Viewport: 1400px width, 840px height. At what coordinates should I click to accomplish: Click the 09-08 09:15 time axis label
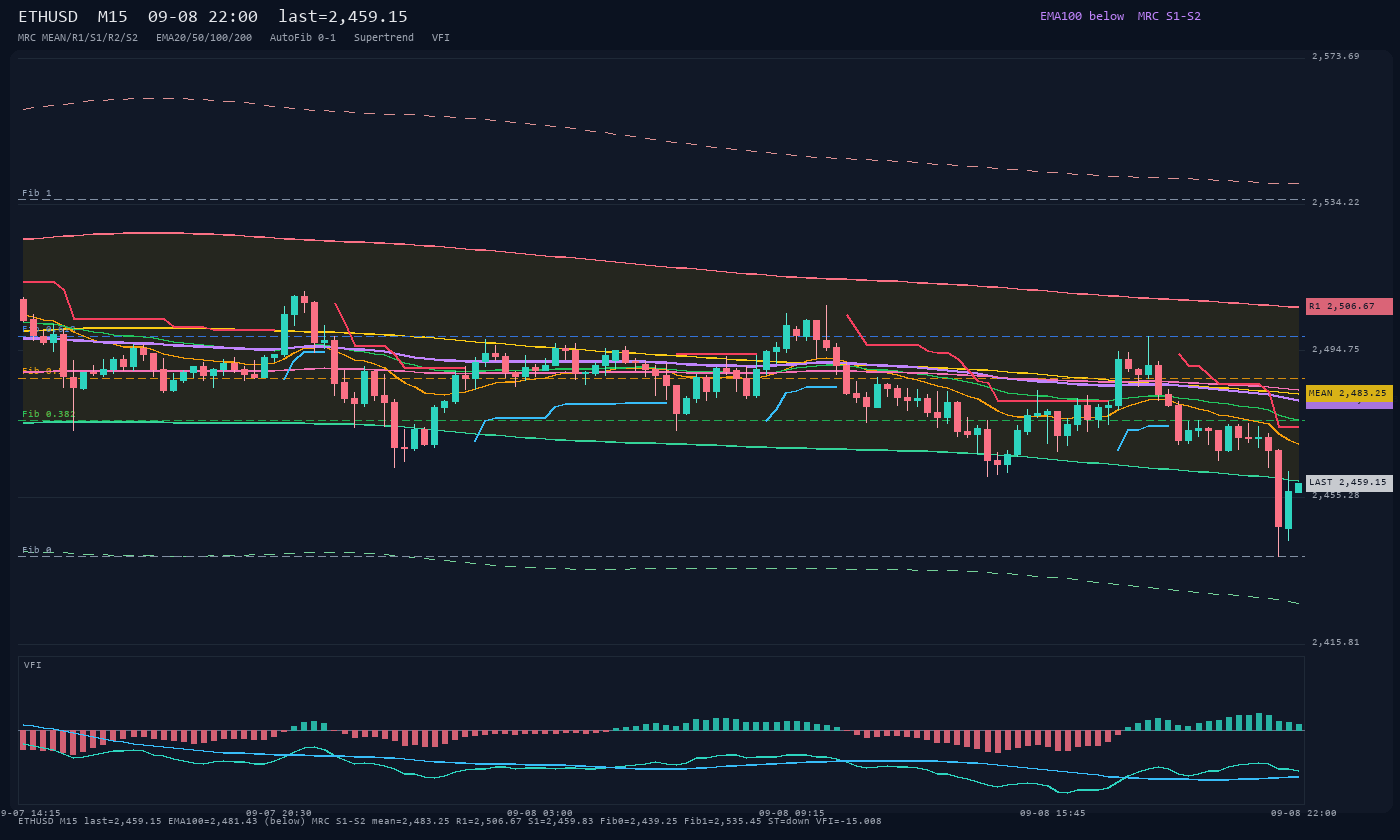[792, 813]
